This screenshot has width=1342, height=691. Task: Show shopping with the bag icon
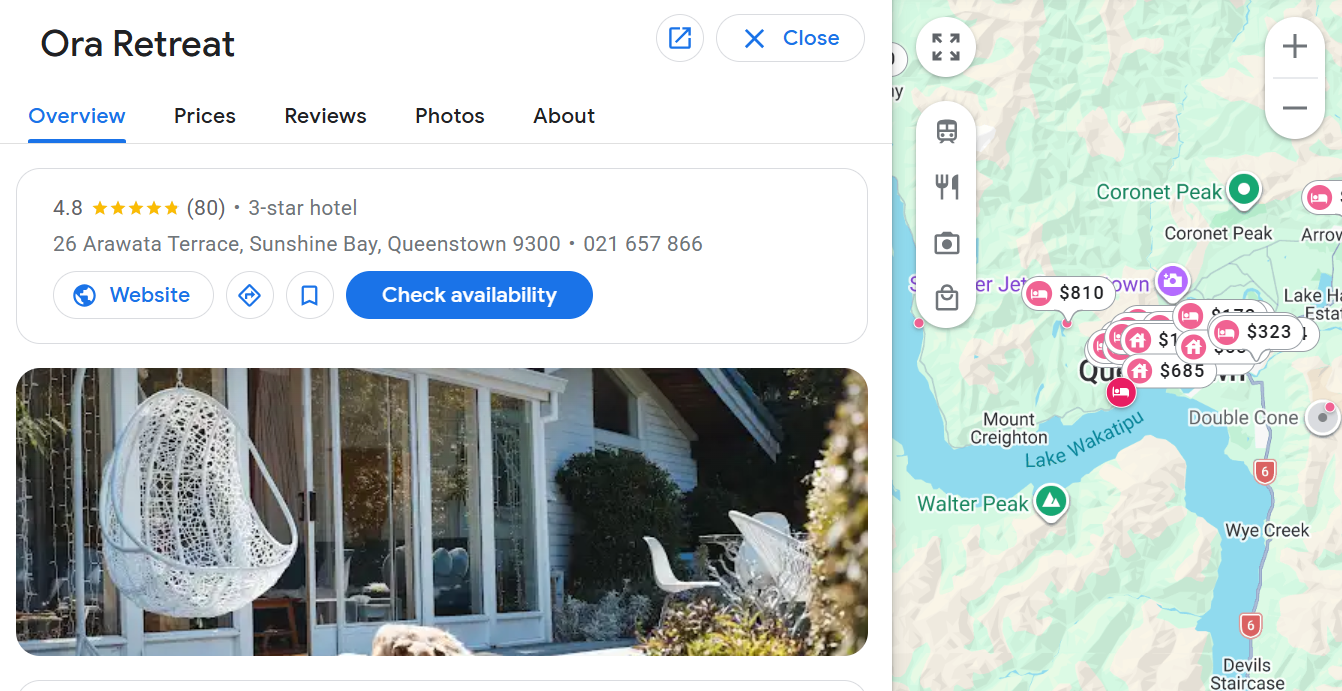point(947,298)
